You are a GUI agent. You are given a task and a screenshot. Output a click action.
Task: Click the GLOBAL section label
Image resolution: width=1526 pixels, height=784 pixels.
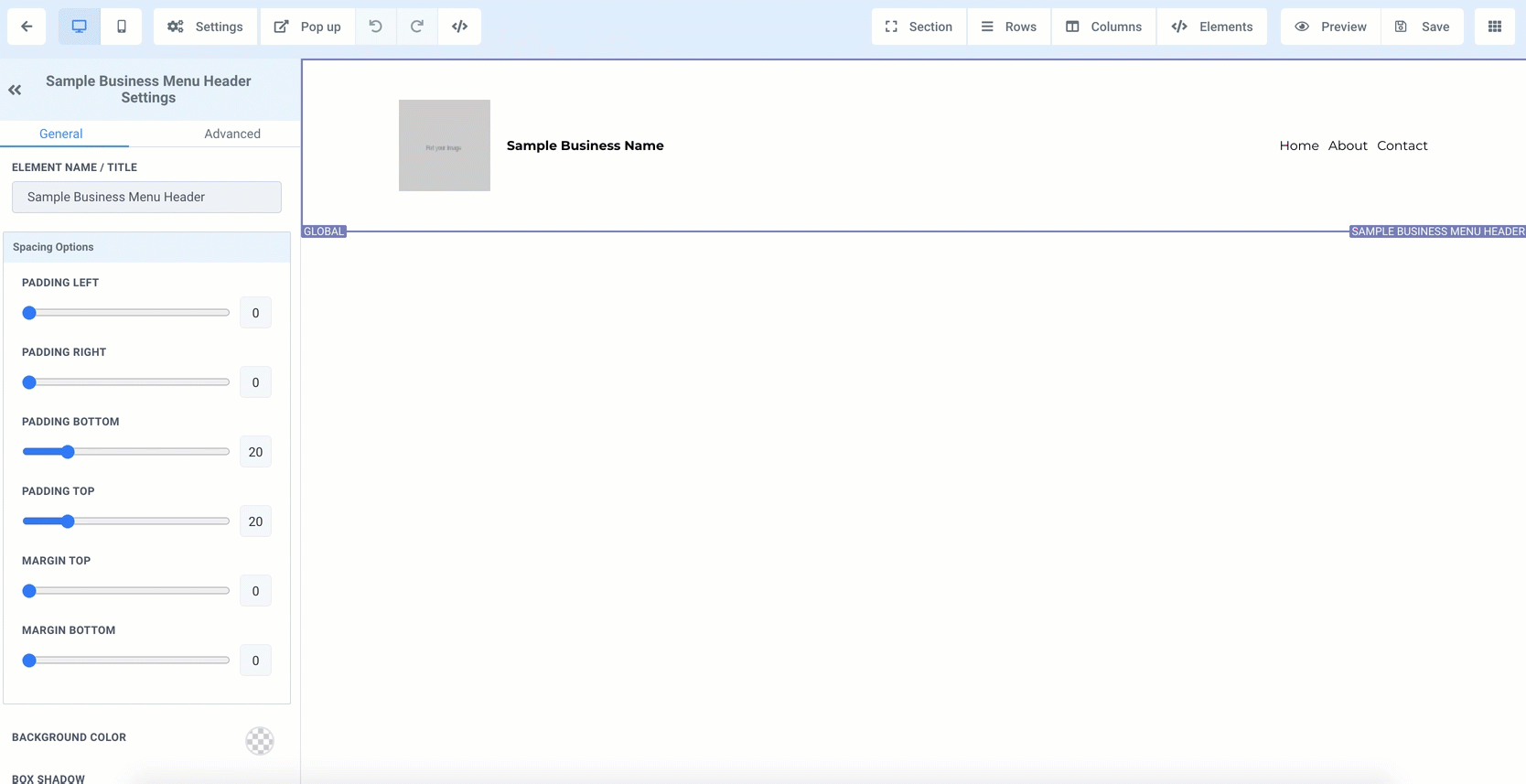click(x=324, y=231)
